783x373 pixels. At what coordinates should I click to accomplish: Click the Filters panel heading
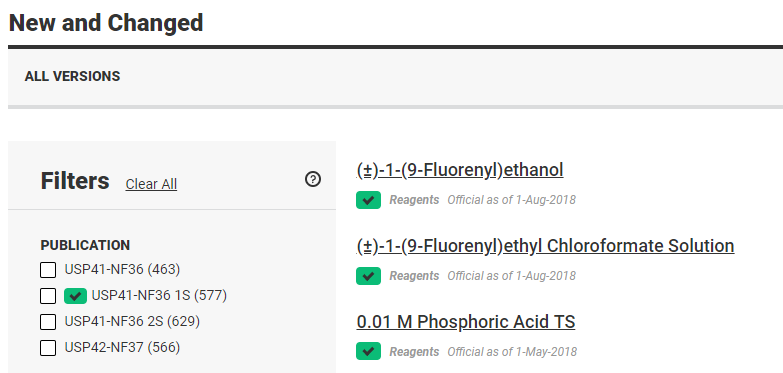[75, 181]
